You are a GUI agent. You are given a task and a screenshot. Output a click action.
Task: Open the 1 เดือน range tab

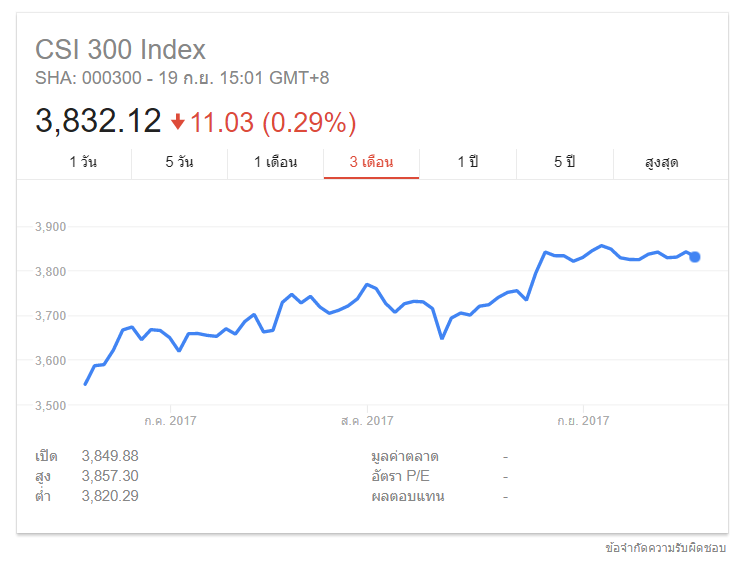(x=275, y=162)
